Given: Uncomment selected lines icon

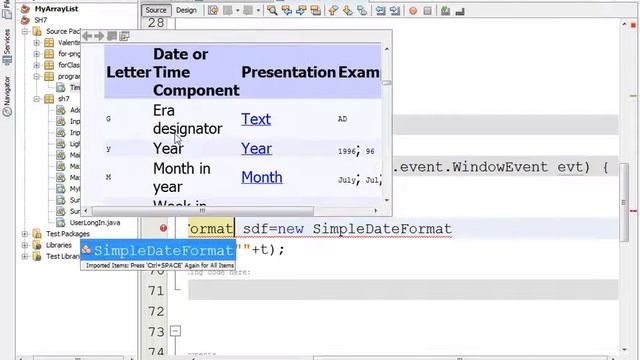Looking at the screenshot, I should pyautogui.click(x=460, y=11).
